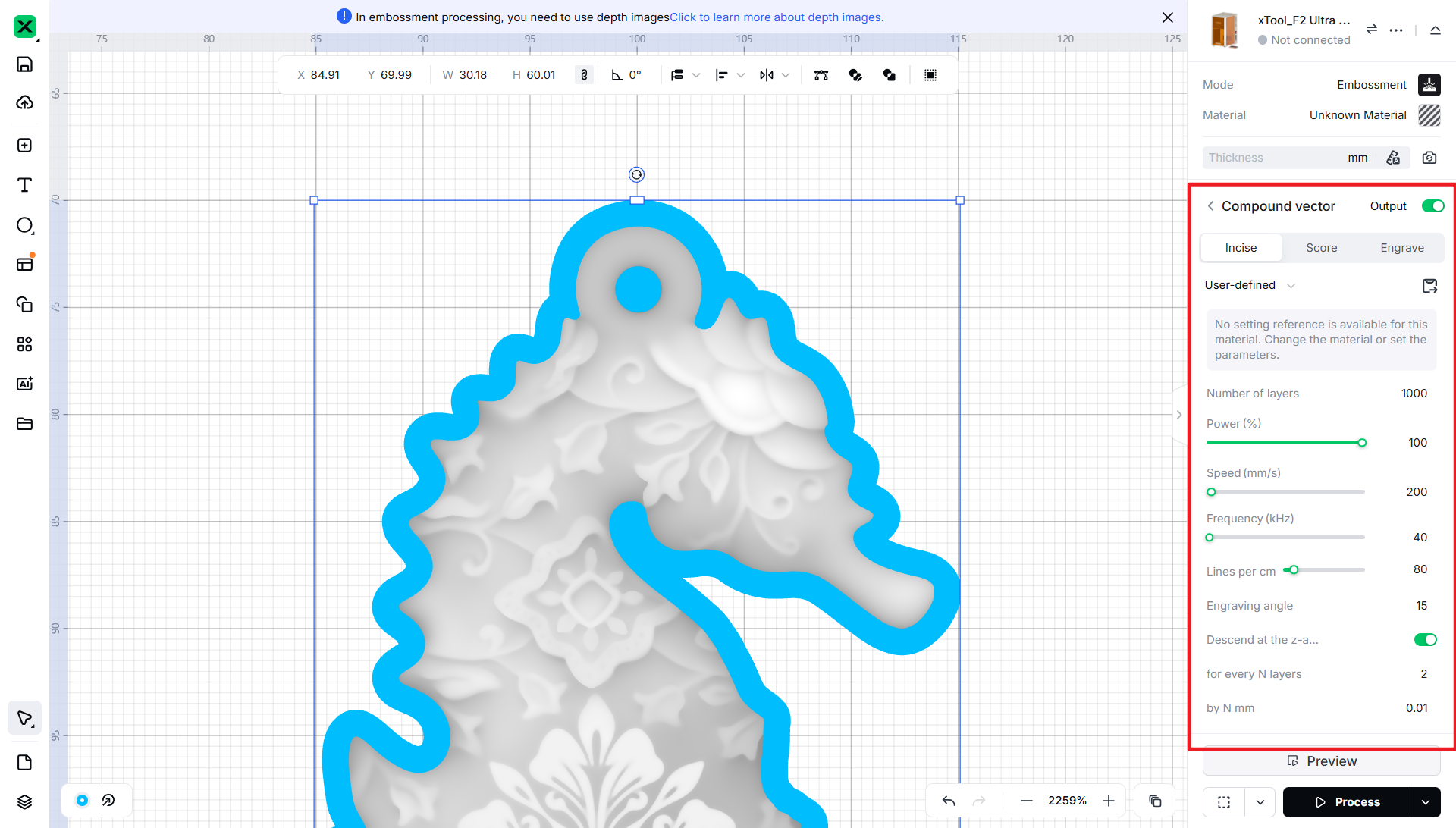The image size is (1456, 828).
Task: Click the Power (%) slider handle
Action: click(x=1362, y=443)
